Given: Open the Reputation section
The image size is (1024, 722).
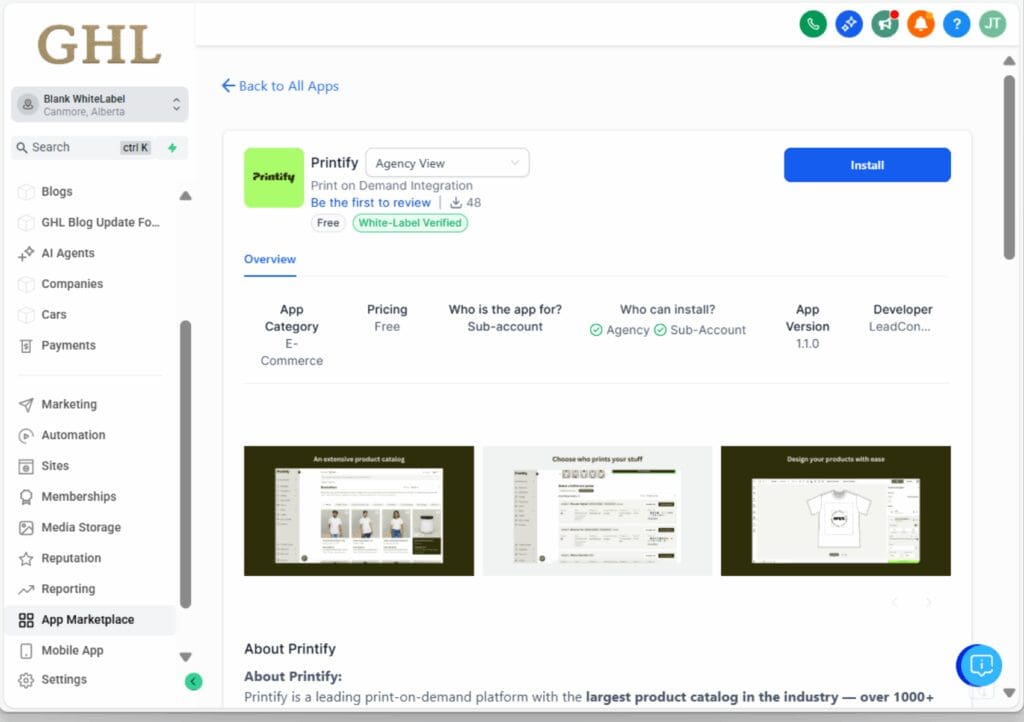Looking at the screenshot, I should click(x=74, y=558).
